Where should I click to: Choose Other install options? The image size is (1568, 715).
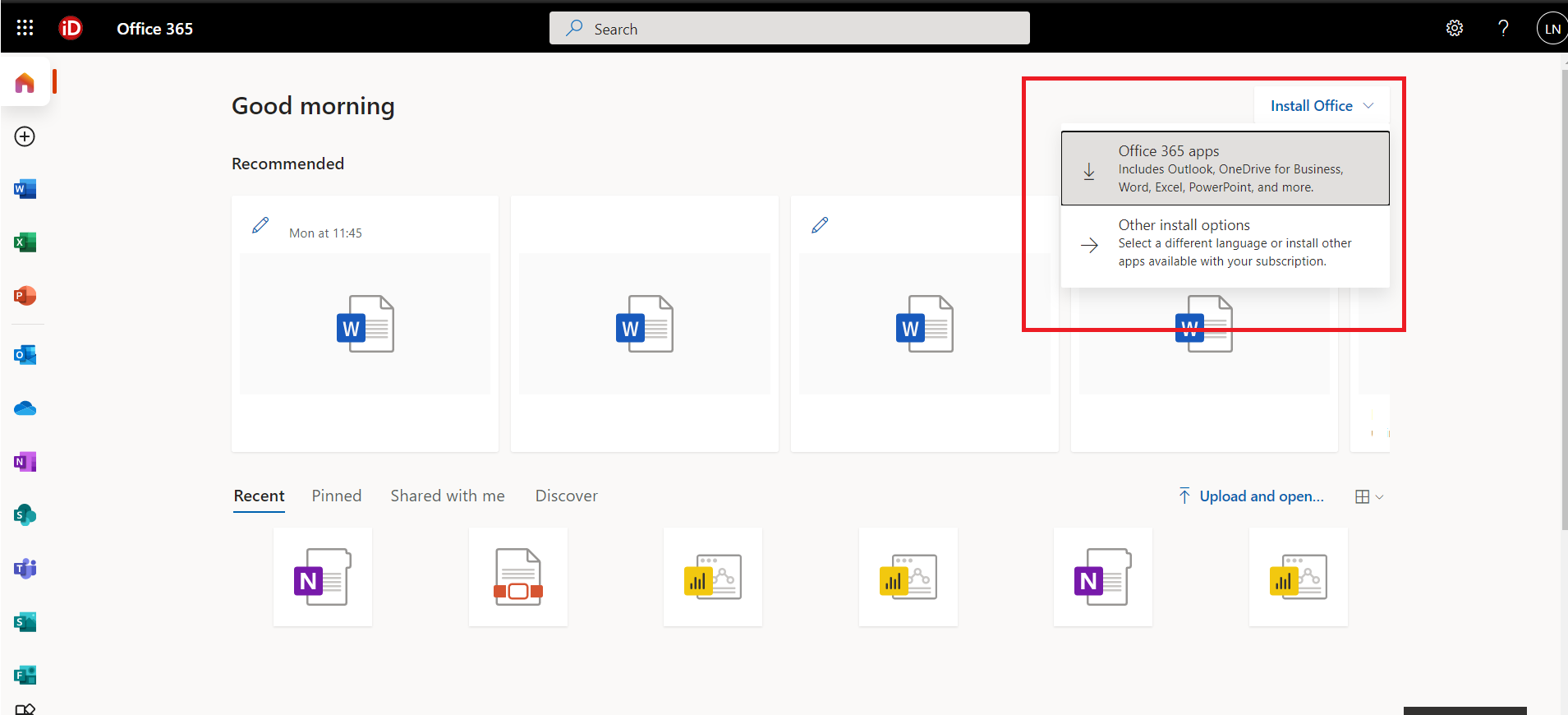(1225, 243)
